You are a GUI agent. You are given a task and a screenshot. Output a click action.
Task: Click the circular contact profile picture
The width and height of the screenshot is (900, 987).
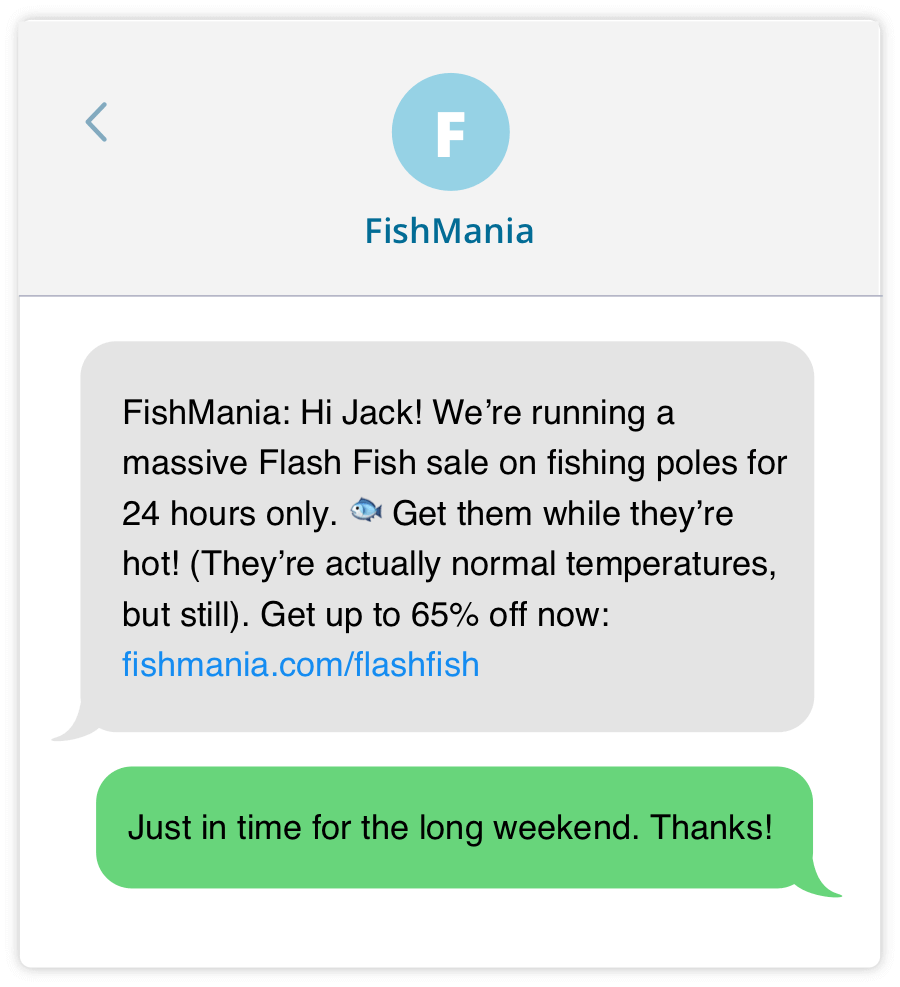pos(450,131)
